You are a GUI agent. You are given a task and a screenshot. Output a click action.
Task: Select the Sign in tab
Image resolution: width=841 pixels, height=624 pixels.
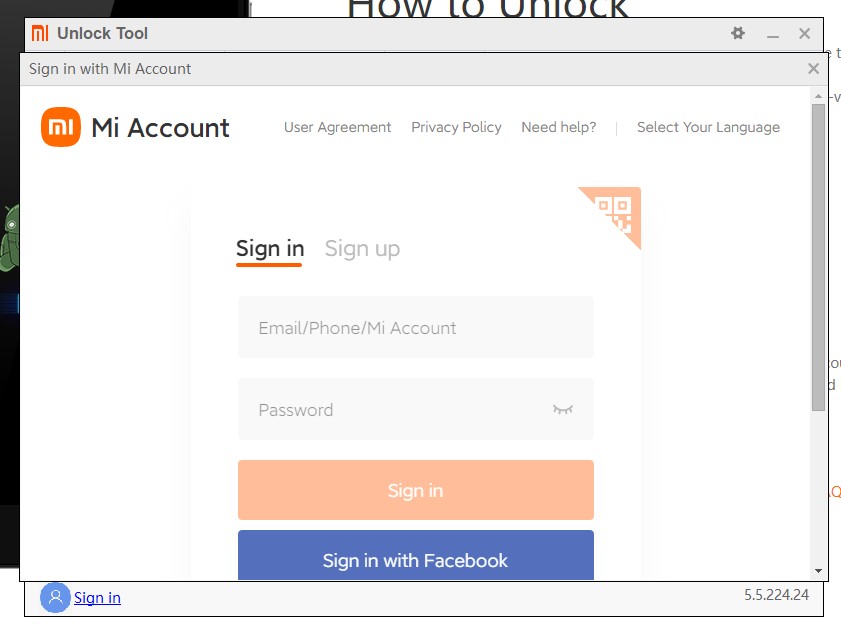[270, 249]
